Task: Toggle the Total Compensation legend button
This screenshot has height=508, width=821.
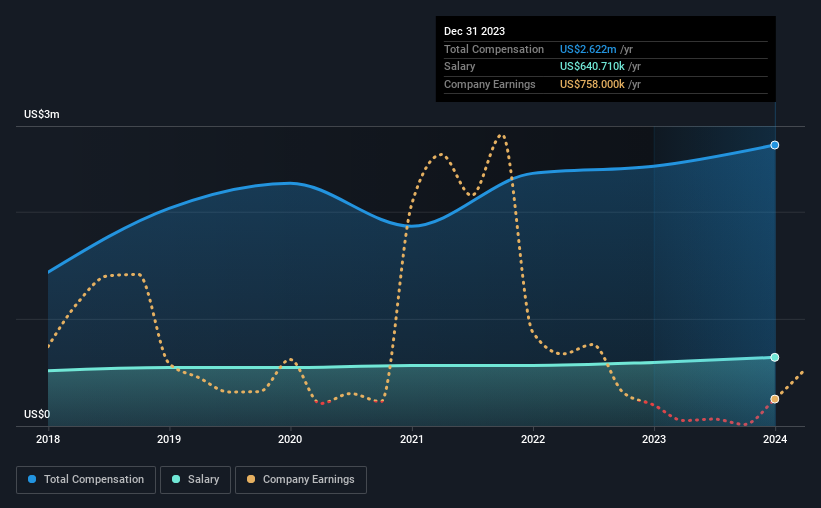Action: pos(86,480)
